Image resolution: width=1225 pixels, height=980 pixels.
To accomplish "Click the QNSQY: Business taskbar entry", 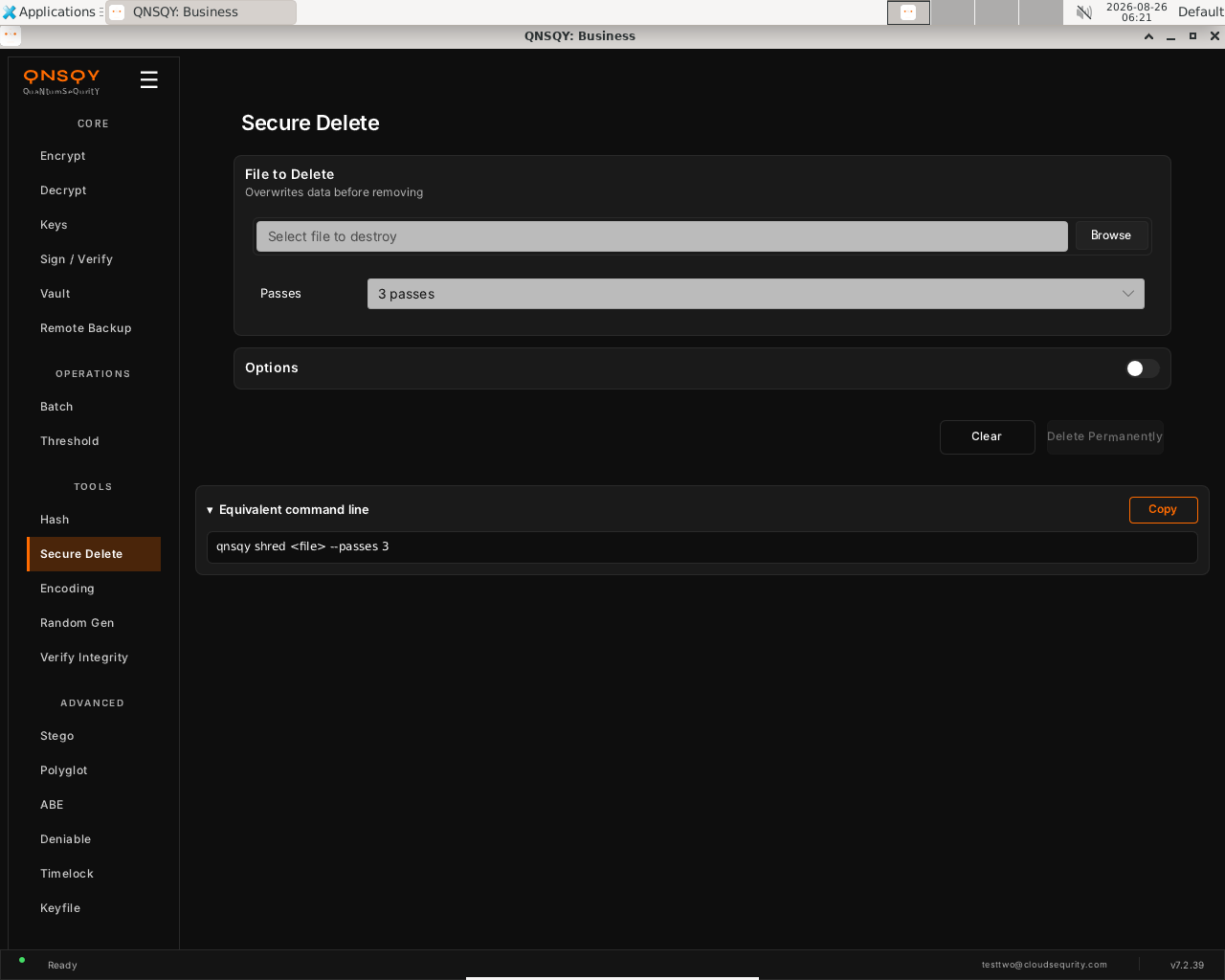I will click(200, 12).
